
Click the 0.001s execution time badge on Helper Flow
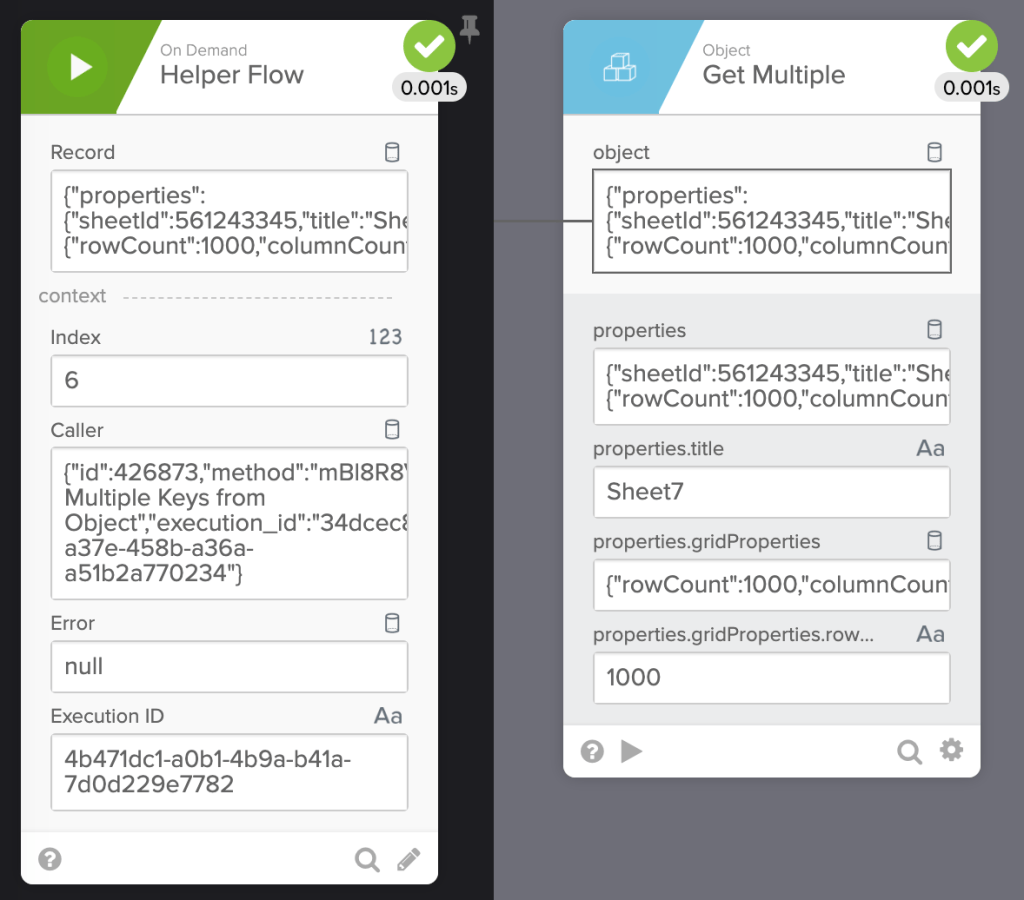[429, 88]
